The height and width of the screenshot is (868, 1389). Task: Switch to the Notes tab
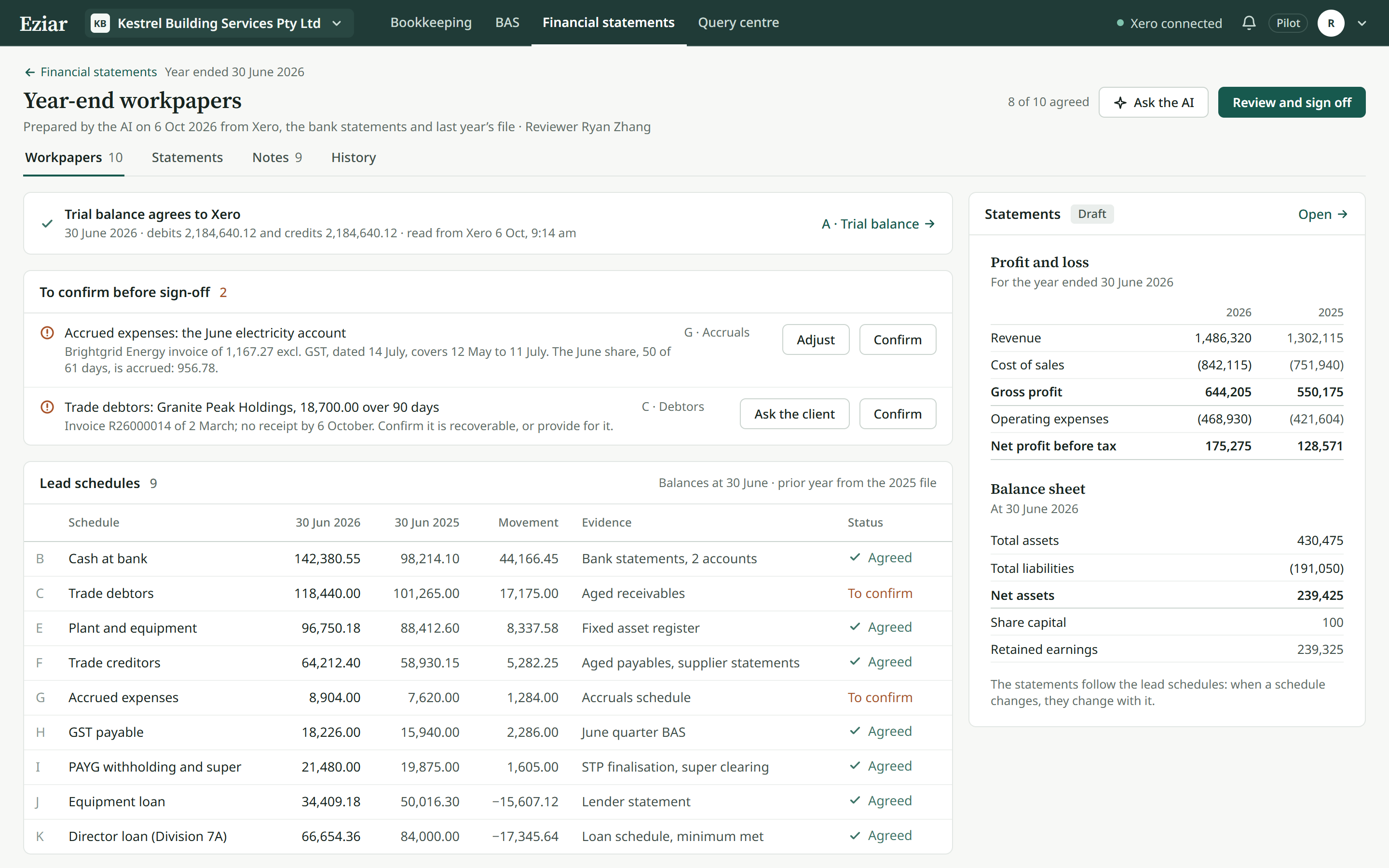coord(277,157)
